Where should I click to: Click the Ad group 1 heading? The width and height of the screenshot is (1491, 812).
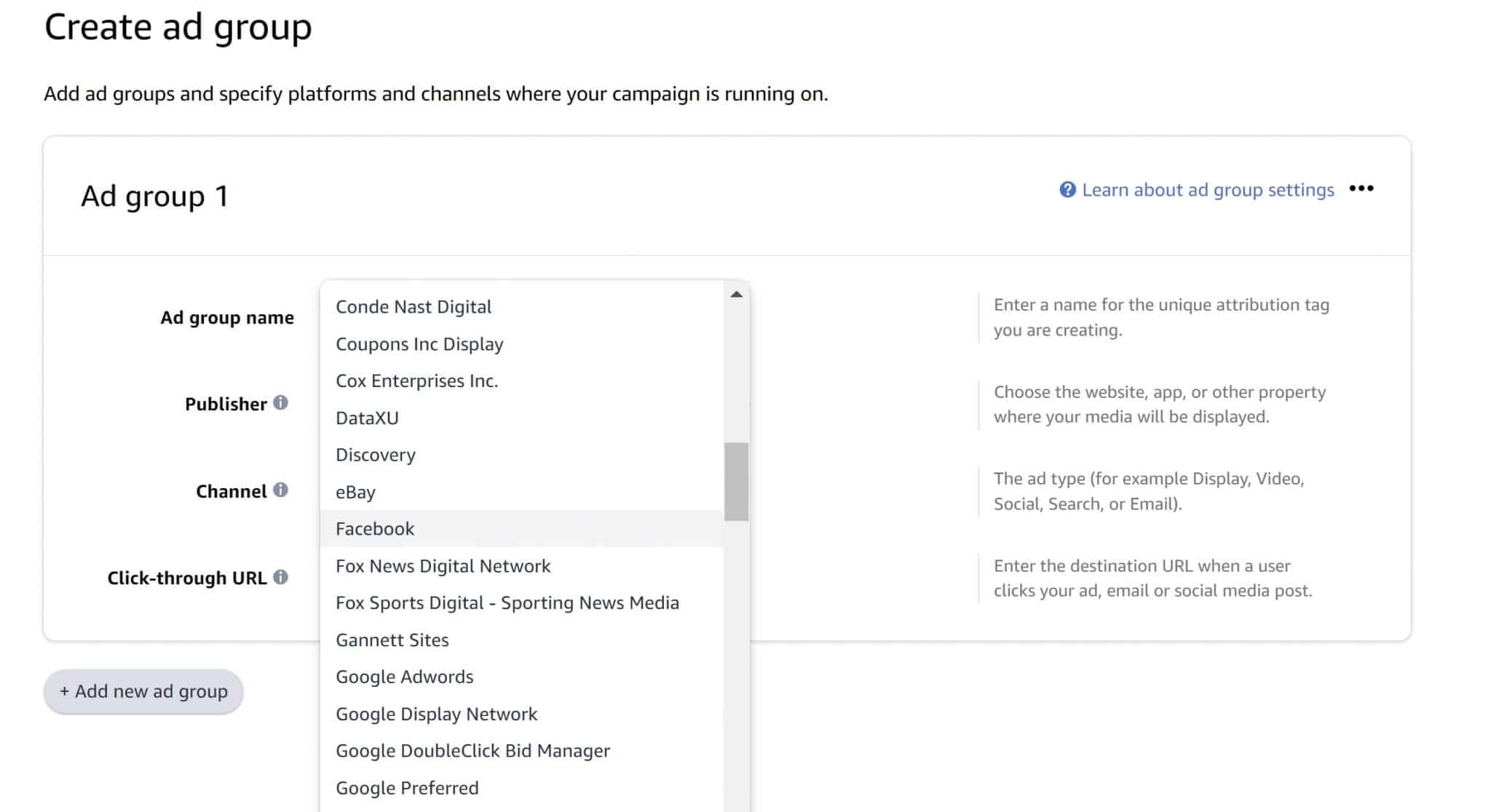[154, 196]
